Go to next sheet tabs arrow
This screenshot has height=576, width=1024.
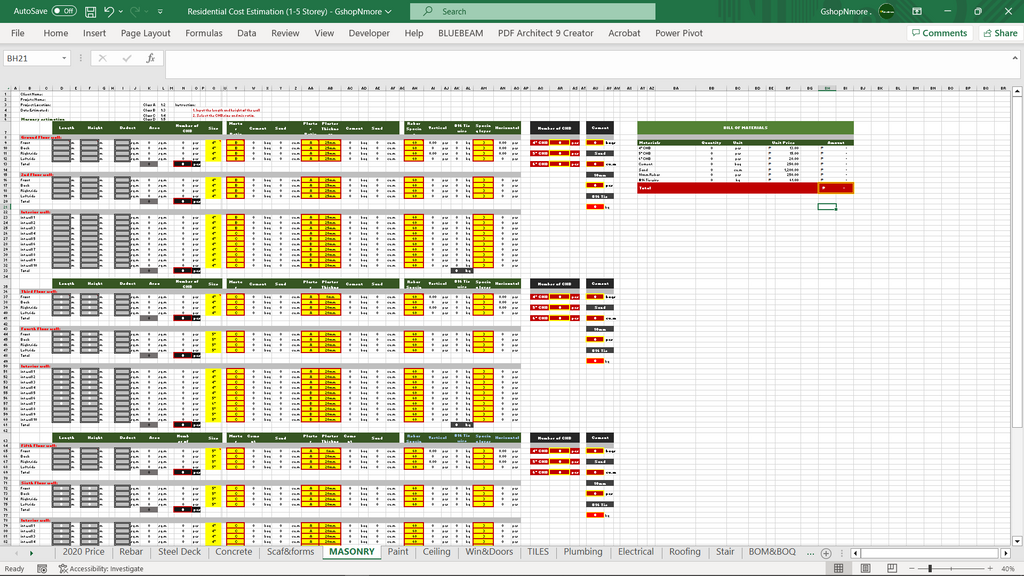tap(31, 553)
